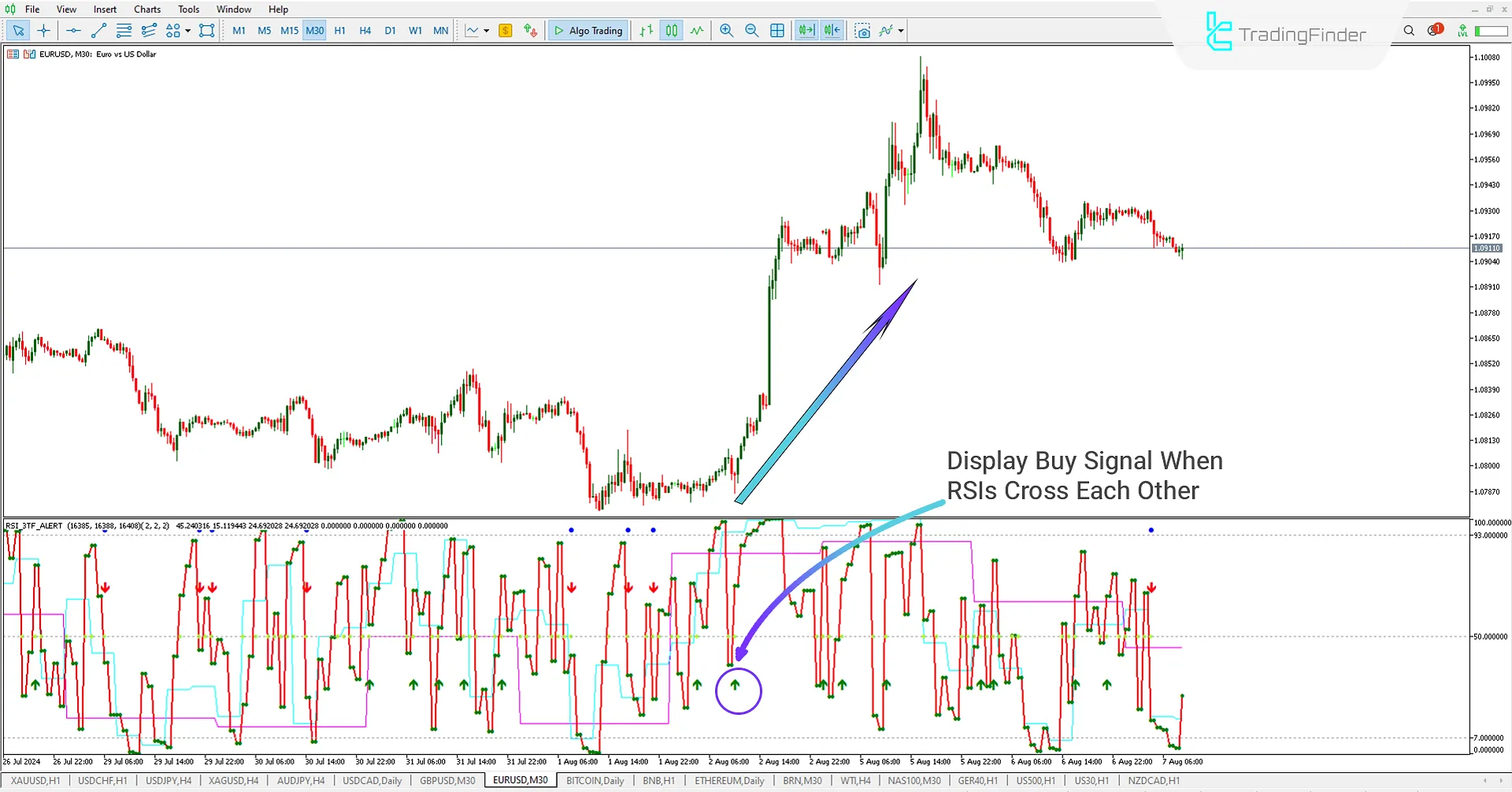Zoom out of the chart

pos(751,31)
